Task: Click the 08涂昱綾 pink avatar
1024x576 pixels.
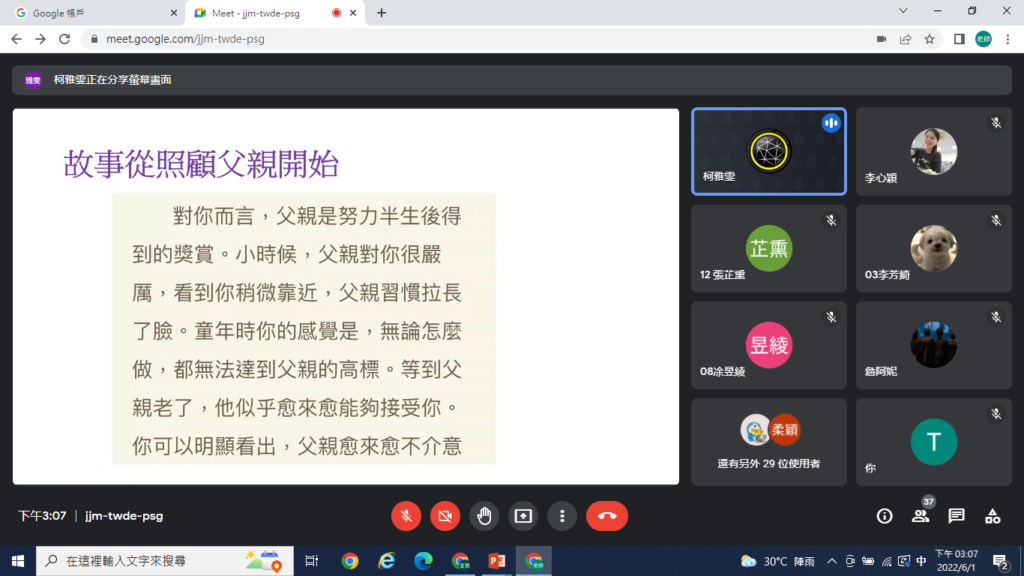Action: pos(769,345)
